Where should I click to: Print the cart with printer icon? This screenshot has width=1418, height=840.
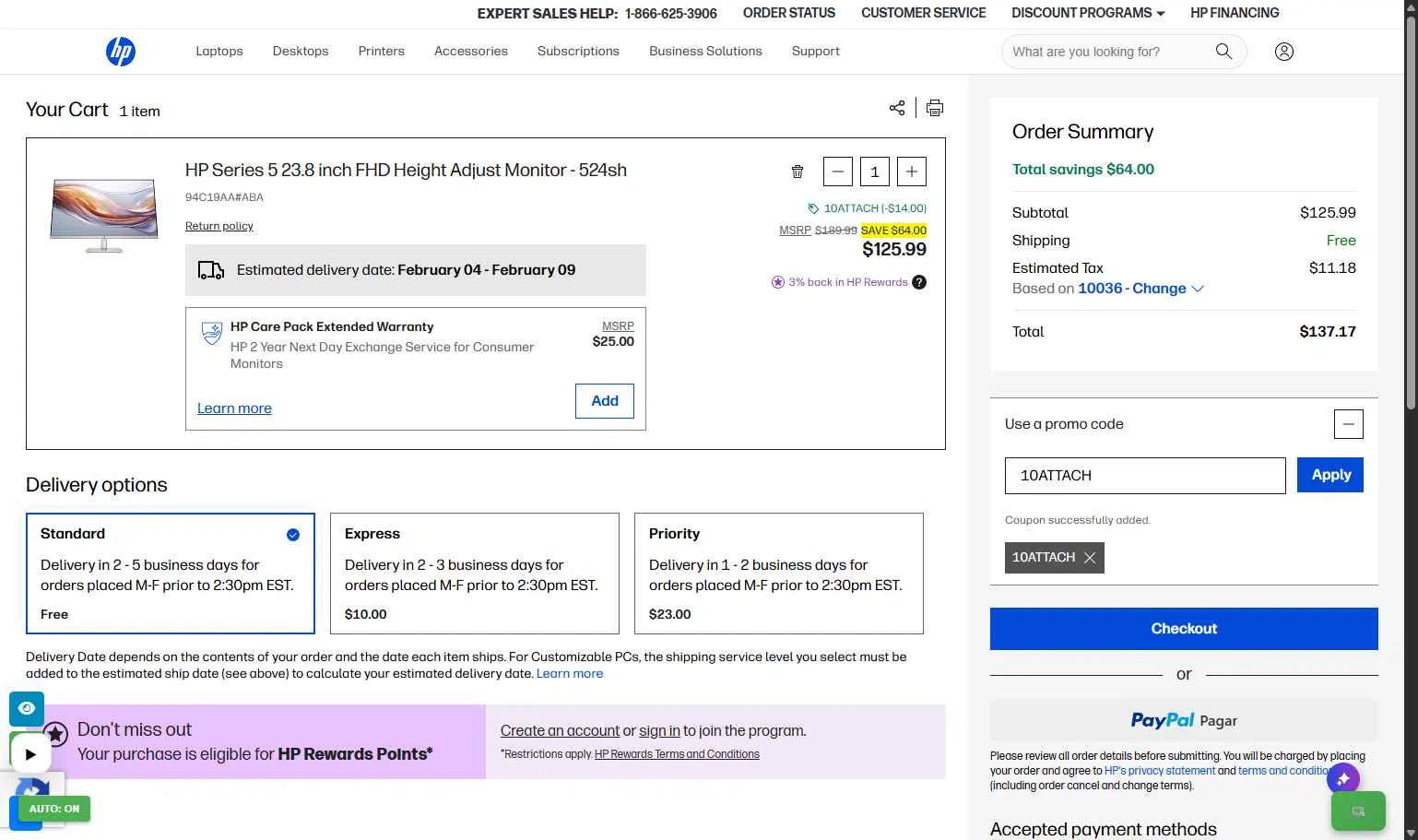point(935,108)
